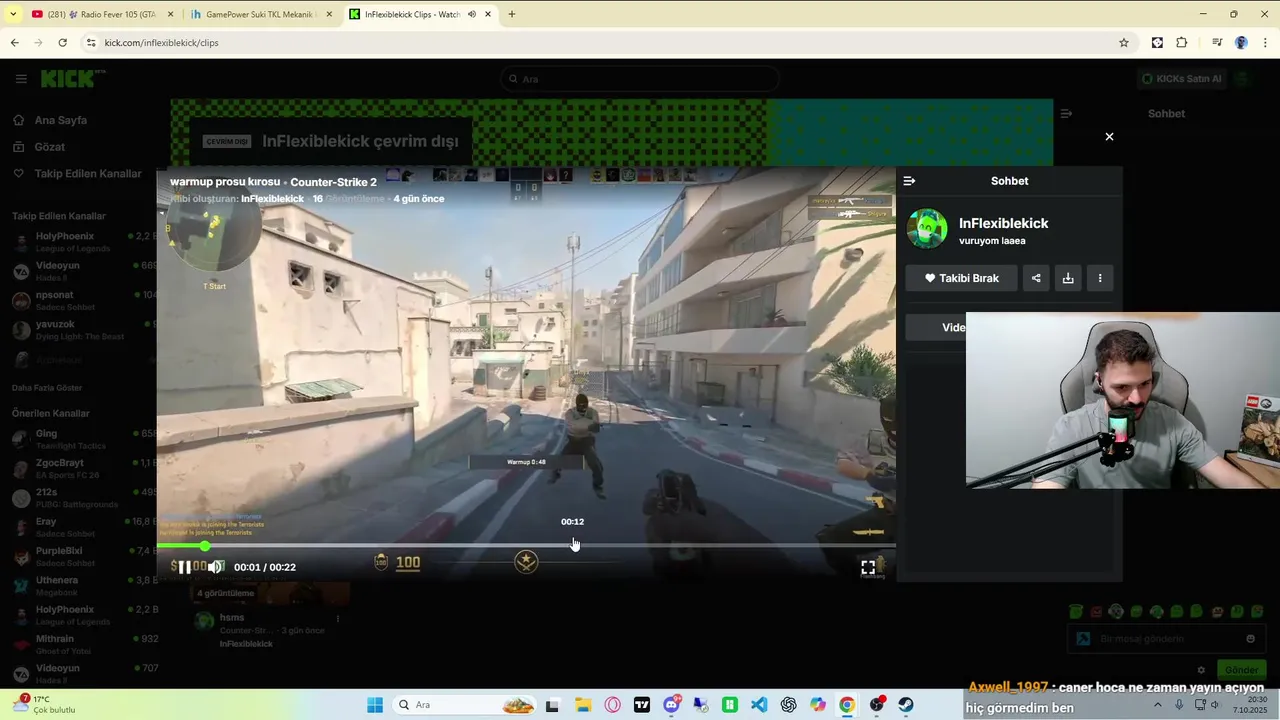View site information icon in address bar
Image resolution: width=1280 pixels, height=720 pixels.
click(91, 43)
